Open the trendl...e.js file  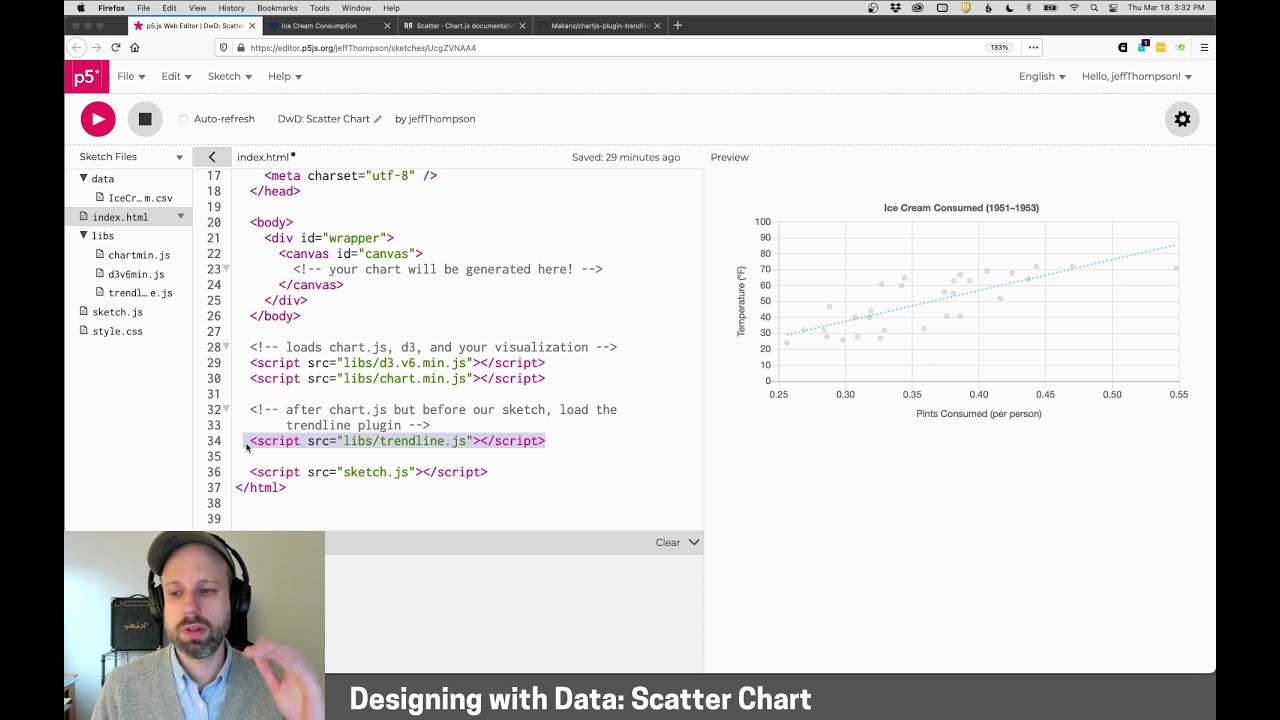click(x=135, y=293)
